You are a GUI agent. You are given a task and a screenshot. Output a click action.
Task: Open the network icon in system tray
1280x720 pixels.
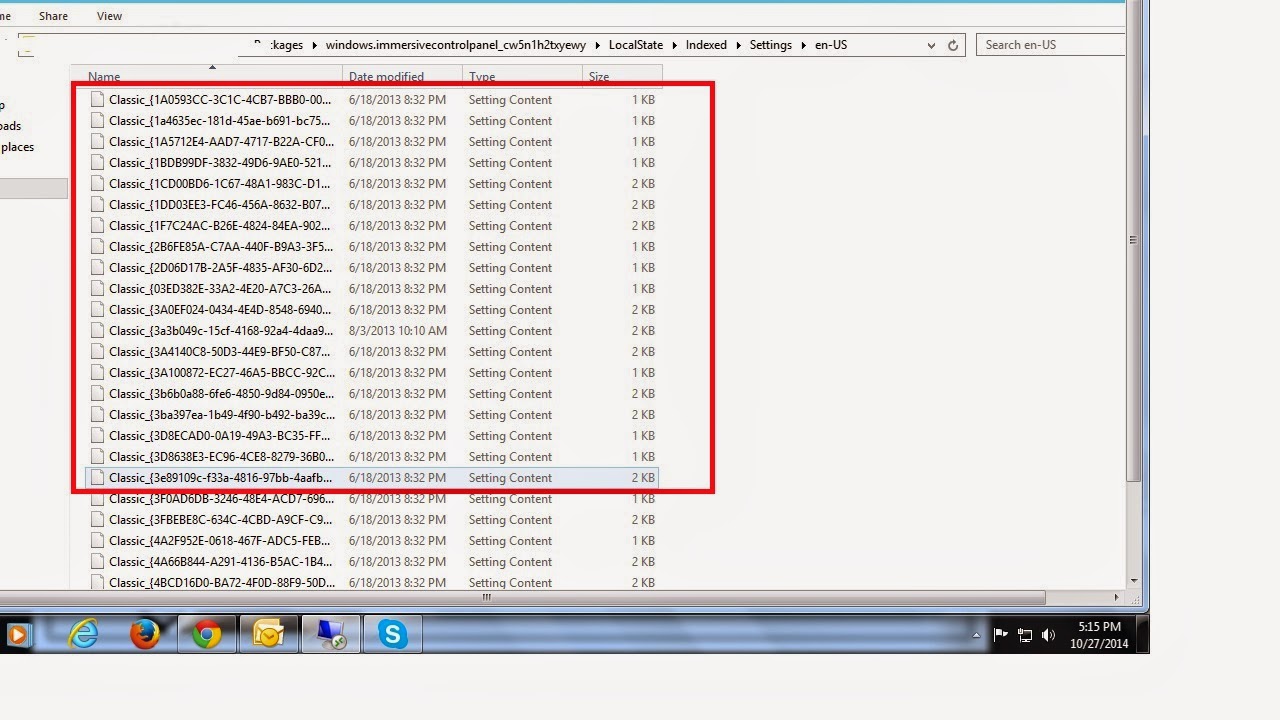point(1024,633)
